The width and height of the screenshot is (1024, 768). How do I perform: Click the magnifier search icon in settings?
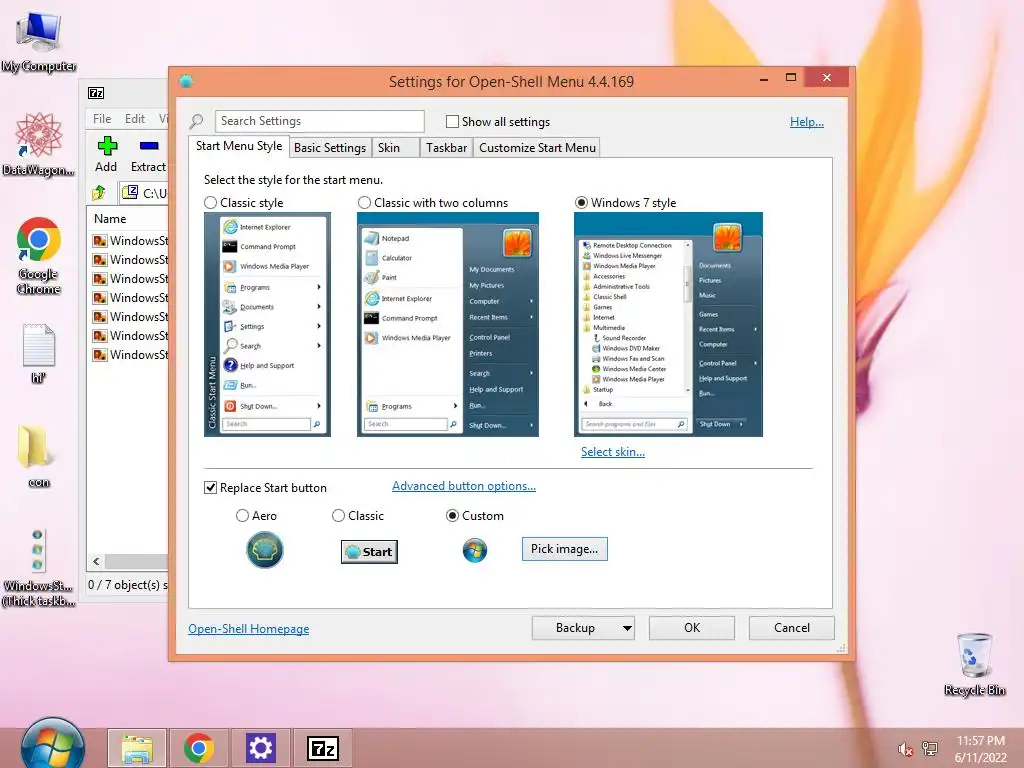point(197,121)
